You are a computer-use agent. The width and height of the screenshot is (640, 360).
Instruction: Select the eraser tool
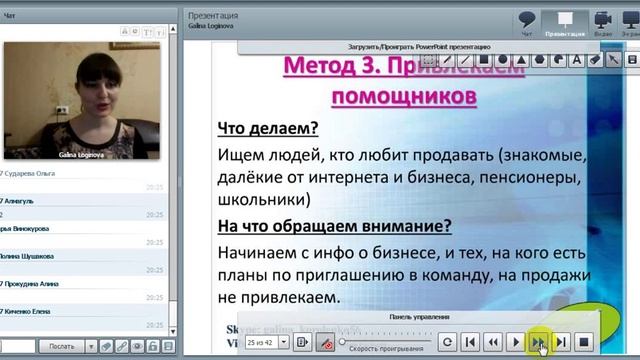595,60
